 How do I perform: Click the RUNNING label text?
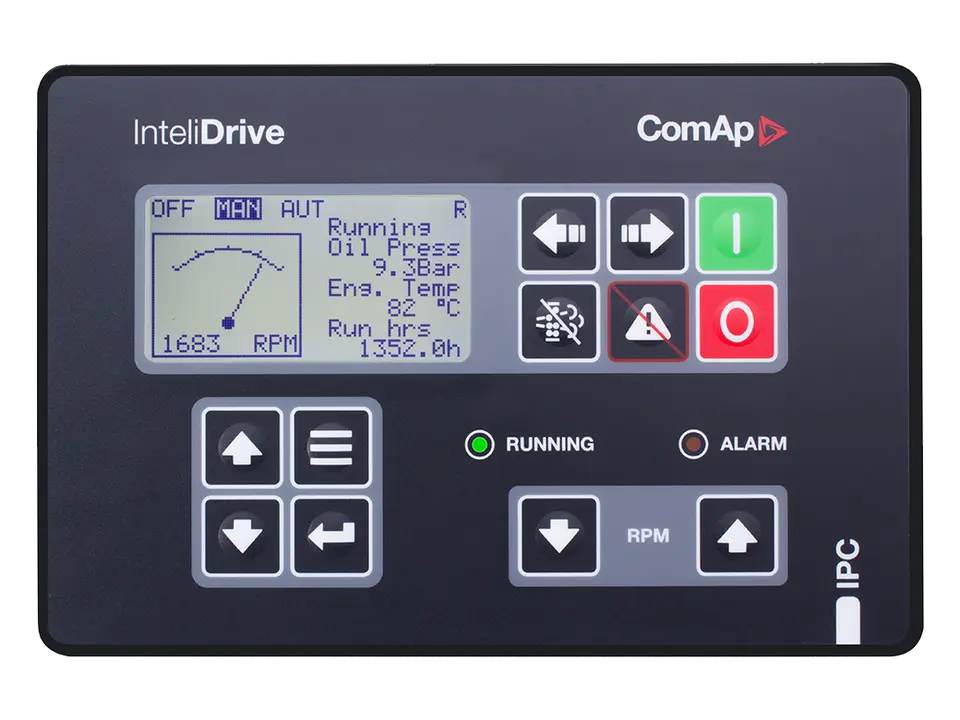[x=550, y=444]
